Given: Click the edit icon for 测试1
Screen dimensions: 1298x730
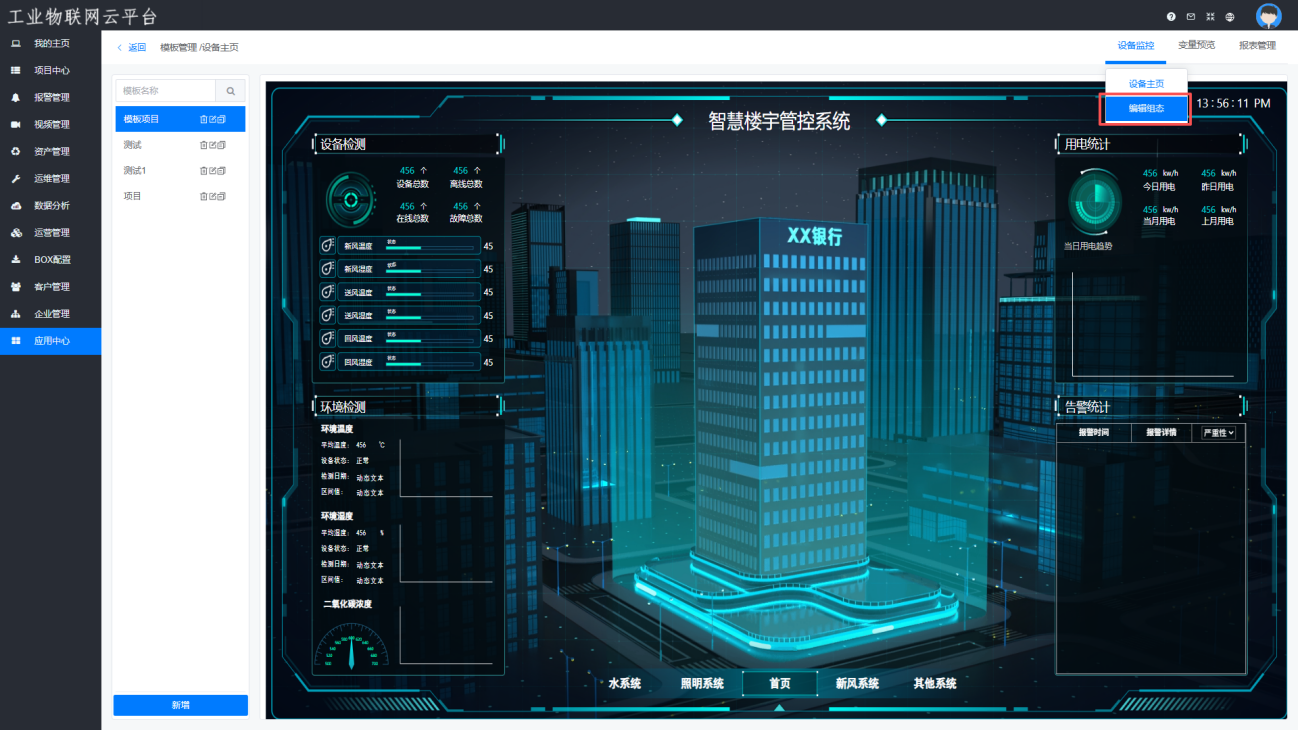Looking at the screenshot, I should 213,171.
